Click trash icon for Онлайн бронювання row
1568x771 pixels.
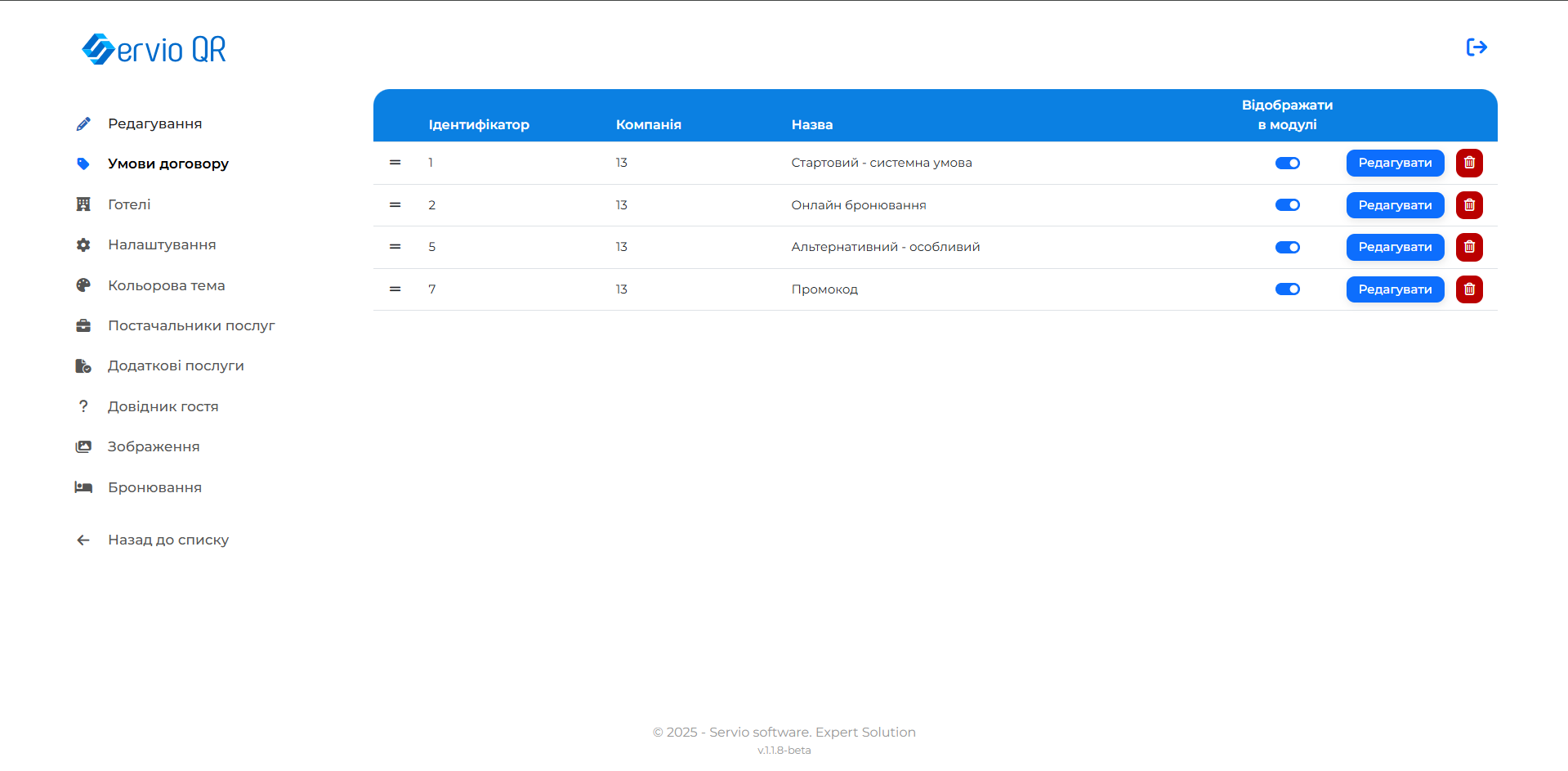[1468, 205]
